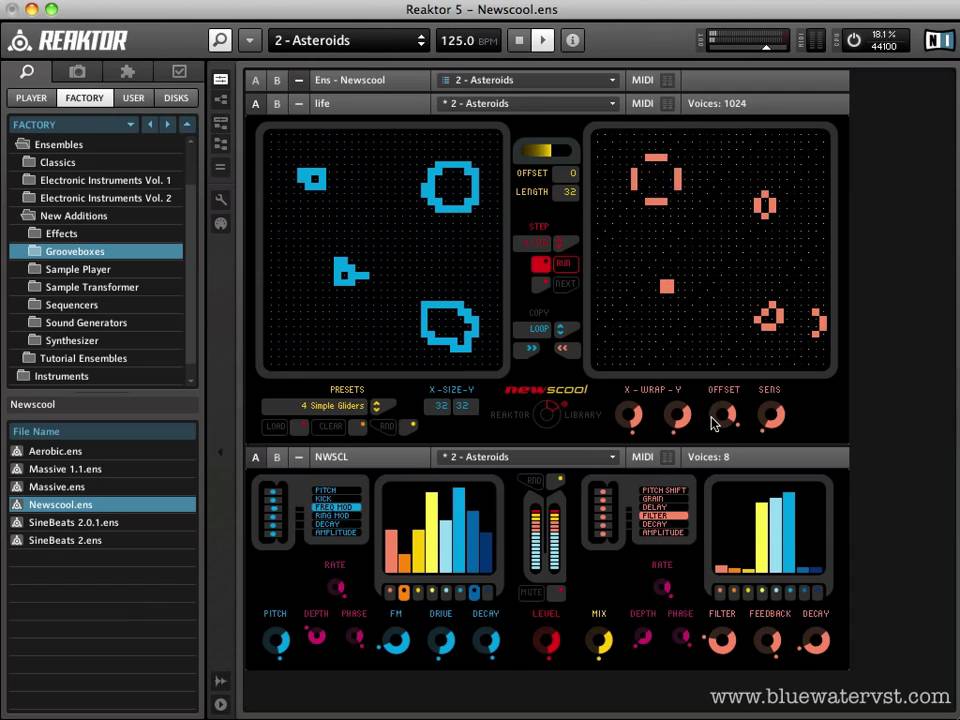The image size is (960, 720).
Task: Open the browser magnifier in the toolbar
Action: click(x=220, y=40)
